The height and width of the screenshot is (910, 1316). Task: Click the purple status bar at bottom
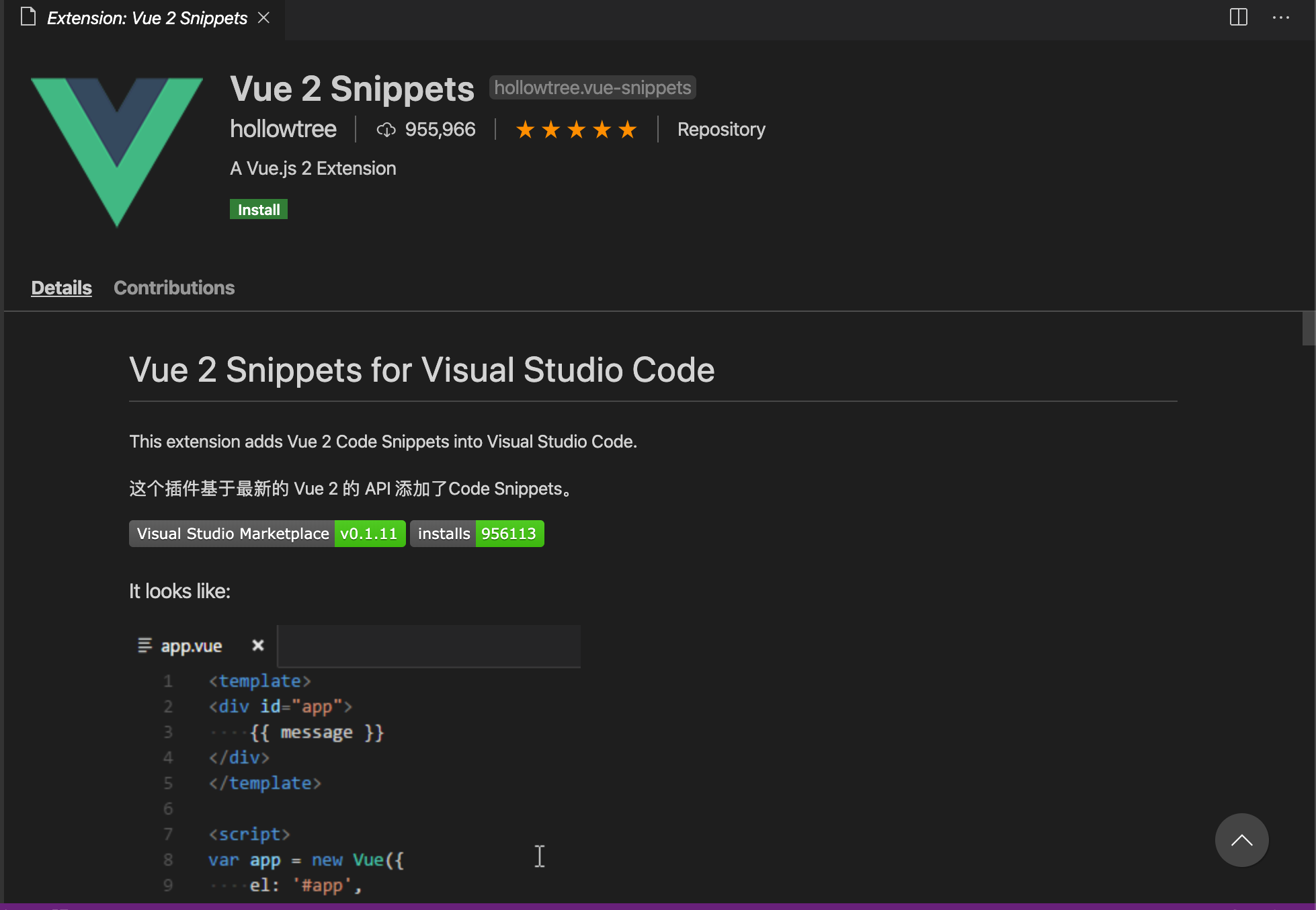click(658, 906)
